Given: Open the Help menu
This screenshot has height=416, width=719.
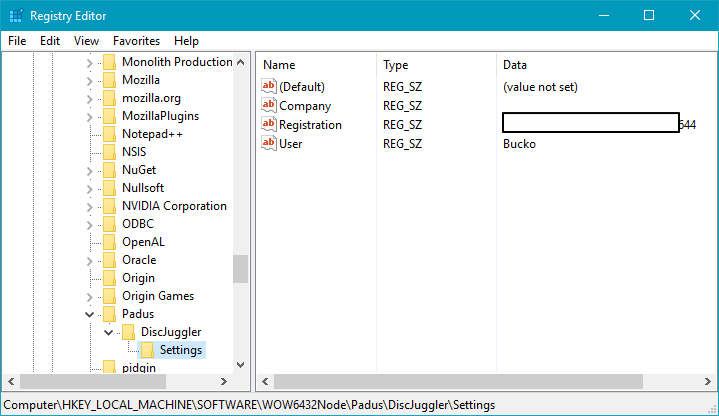Looking at the screenshot, I should (186, 41).
